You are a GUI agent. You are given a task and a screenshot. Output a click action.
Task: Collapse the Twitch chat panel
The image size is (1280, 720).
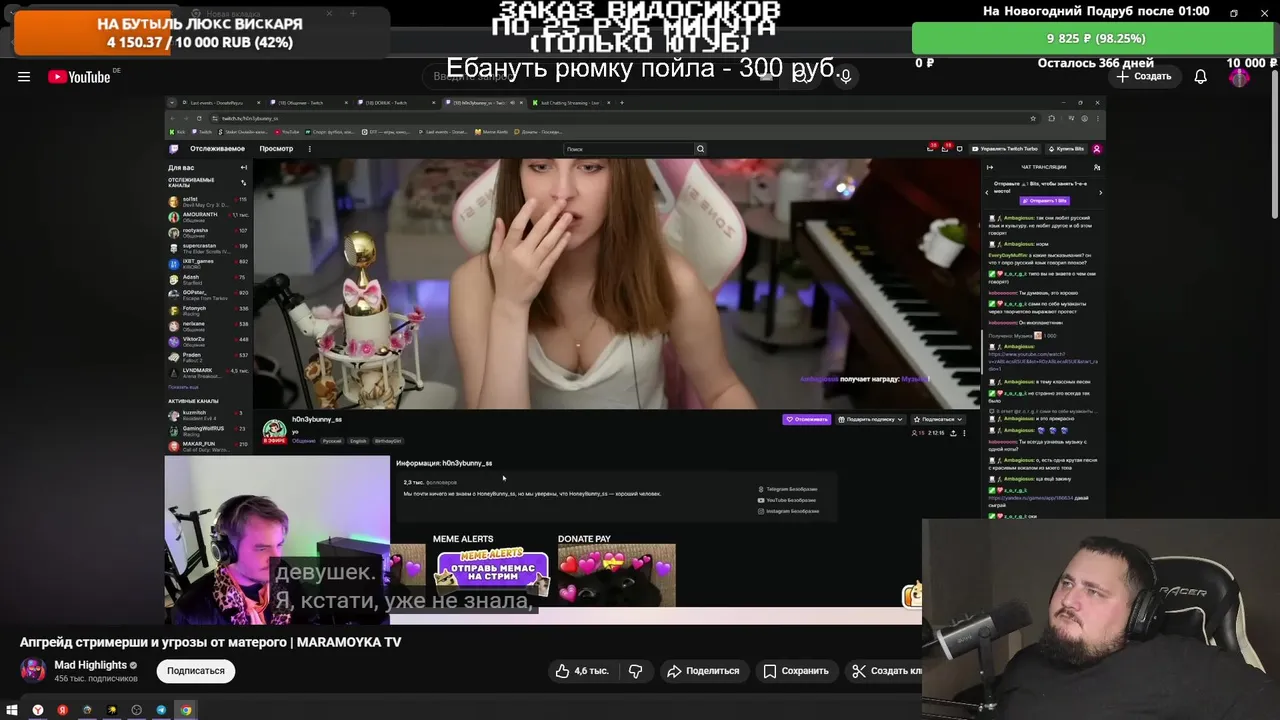989,167
